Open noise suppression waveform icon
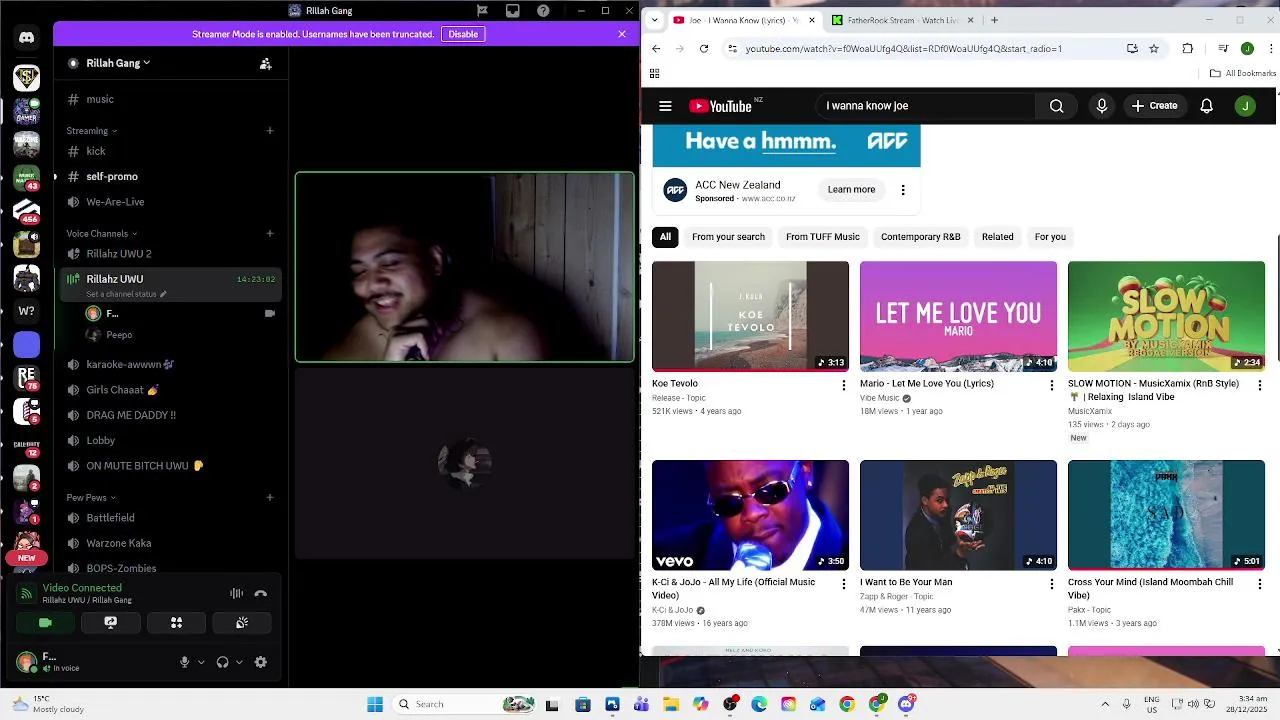Viewport: 1280px width, 720px height. [236, 593]
